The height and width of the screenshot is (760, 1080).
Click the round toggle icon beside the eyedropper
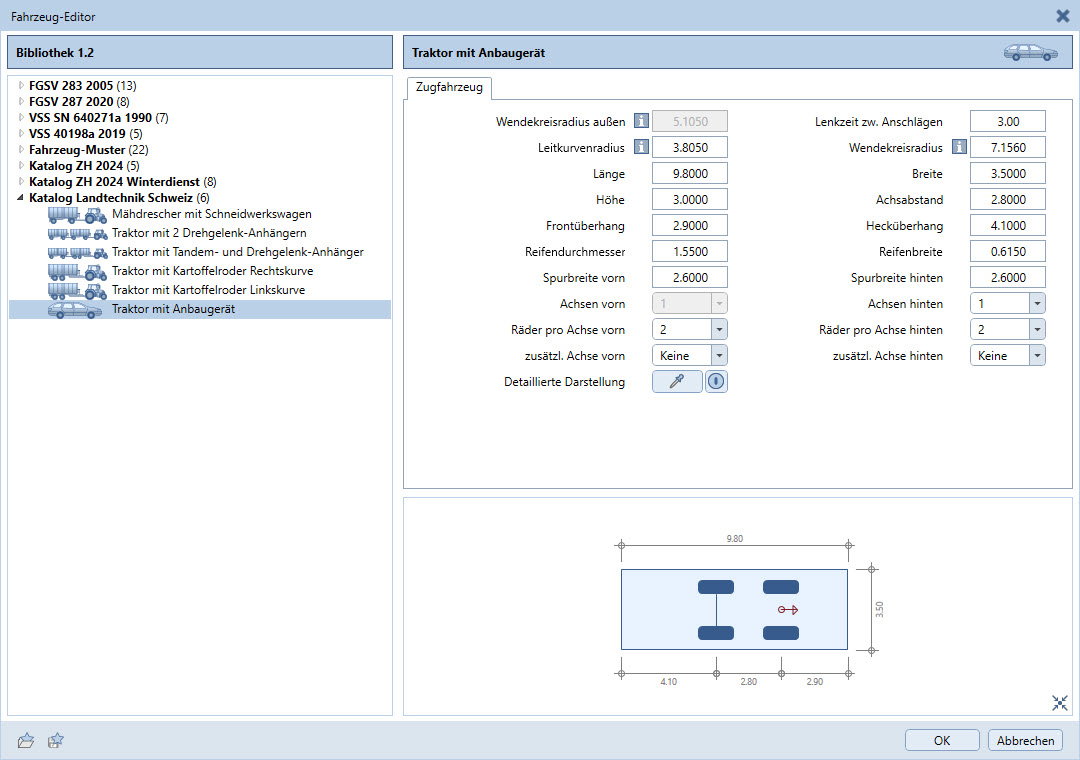click(x=716, y=381)
